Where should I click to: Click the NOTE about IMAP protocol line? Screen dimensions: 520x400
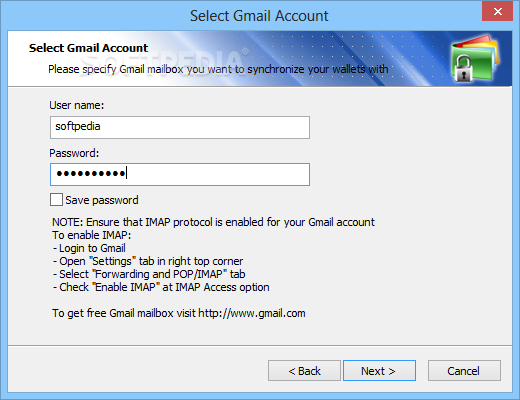[x=213, y=222]
